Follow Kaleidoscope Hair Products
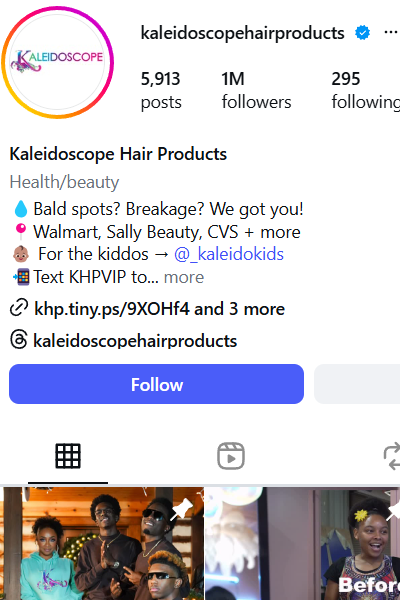The height and width of the screenshot is (600, 400). coord(157,384)
